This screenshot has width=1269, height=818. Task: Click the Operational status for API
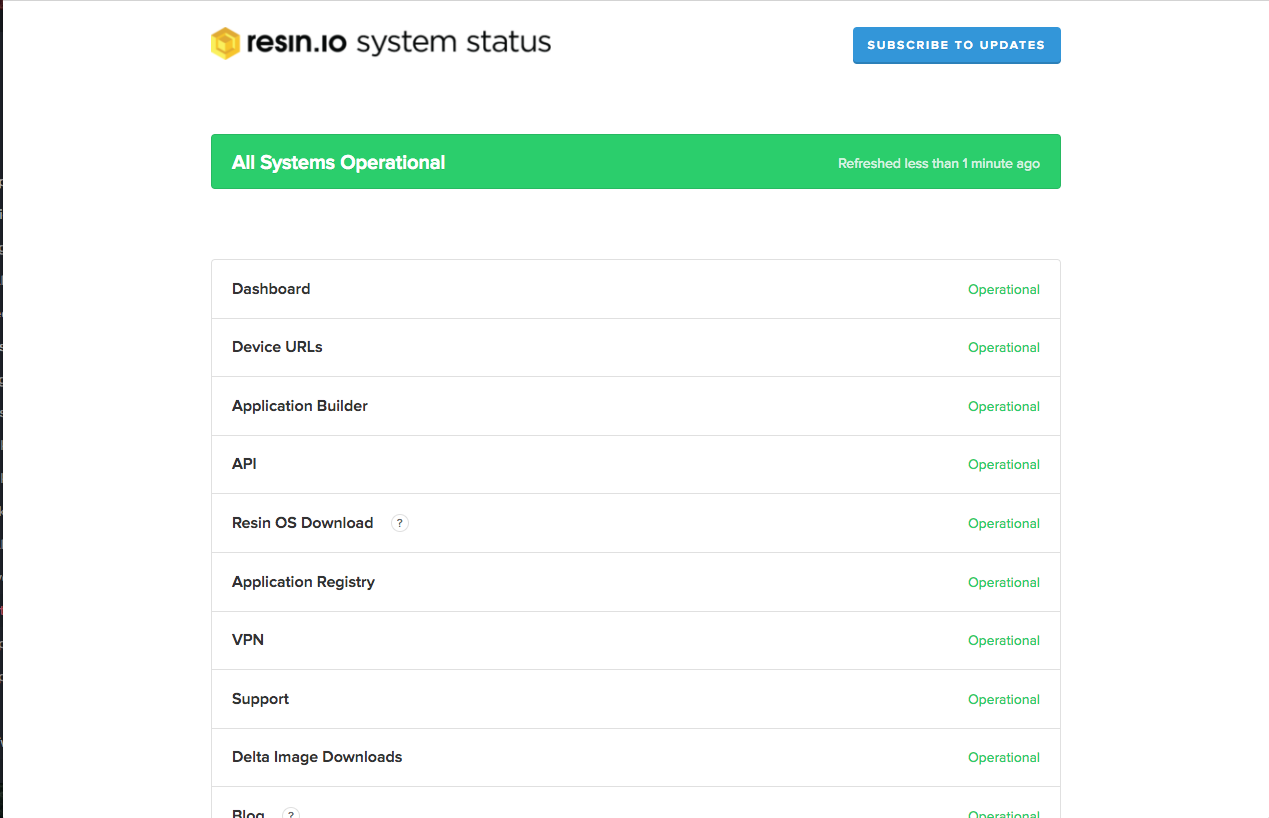[x=1004, y=465]
